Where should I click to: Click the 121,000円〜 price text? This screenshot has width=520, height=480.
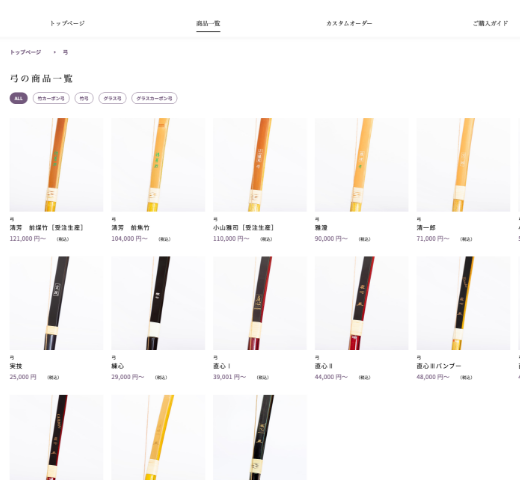[28, 239]
